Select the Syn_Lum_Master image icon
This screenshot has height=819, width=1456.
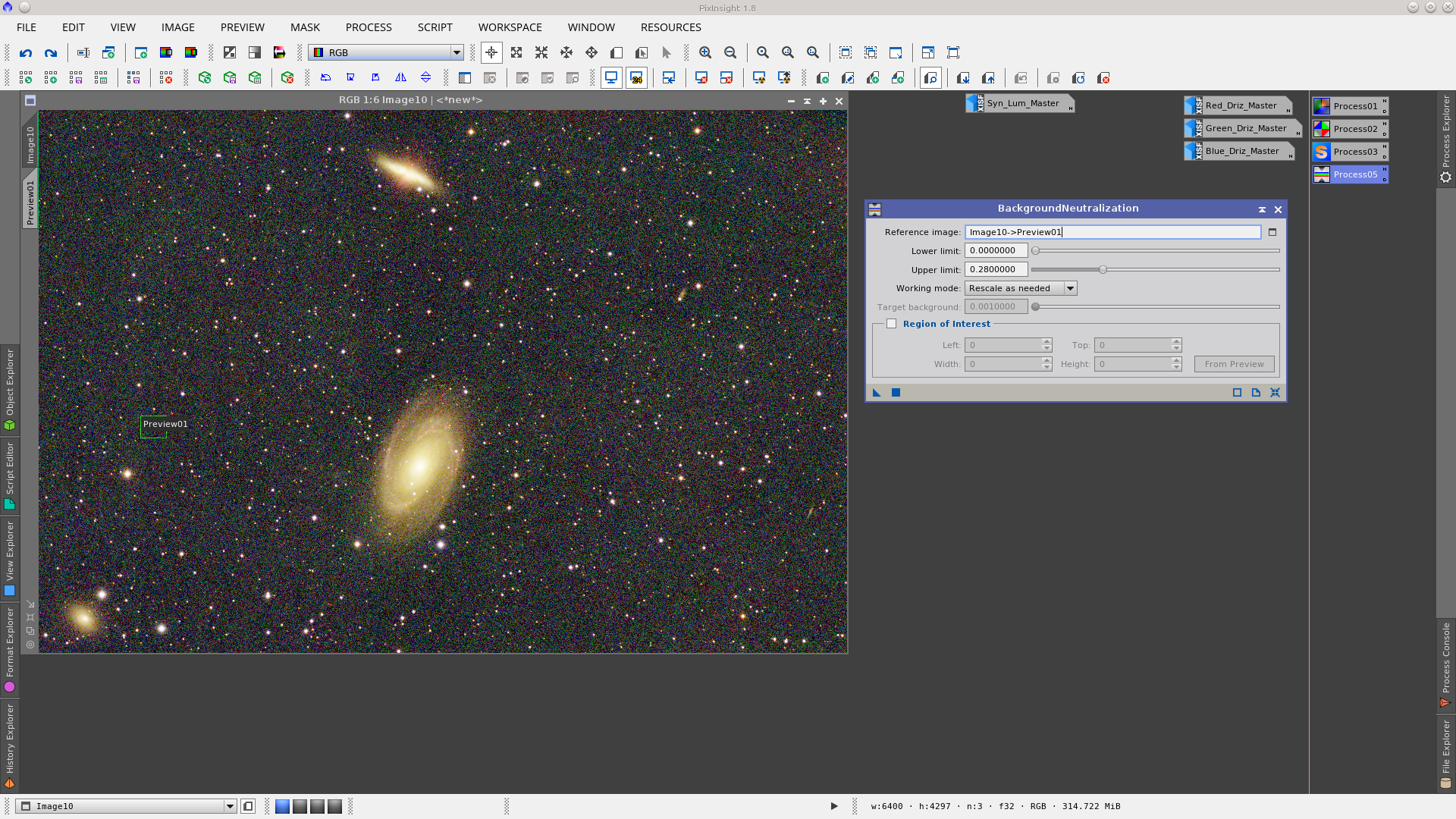[x=1019, y=103]
